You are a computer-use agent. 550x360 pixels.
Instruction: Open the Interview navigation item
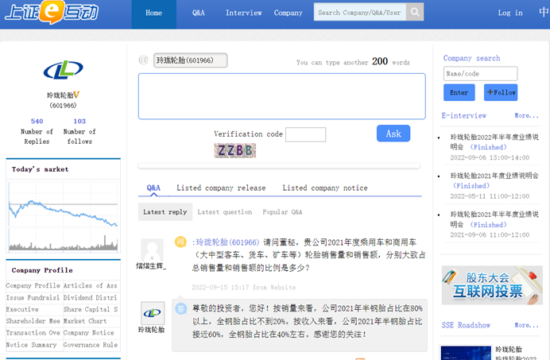[243, 13]
